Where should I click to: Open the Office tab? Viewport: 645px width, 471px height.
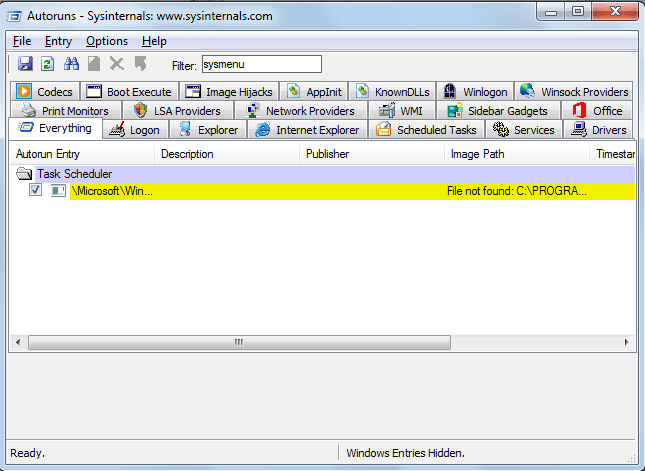point(597,111)
